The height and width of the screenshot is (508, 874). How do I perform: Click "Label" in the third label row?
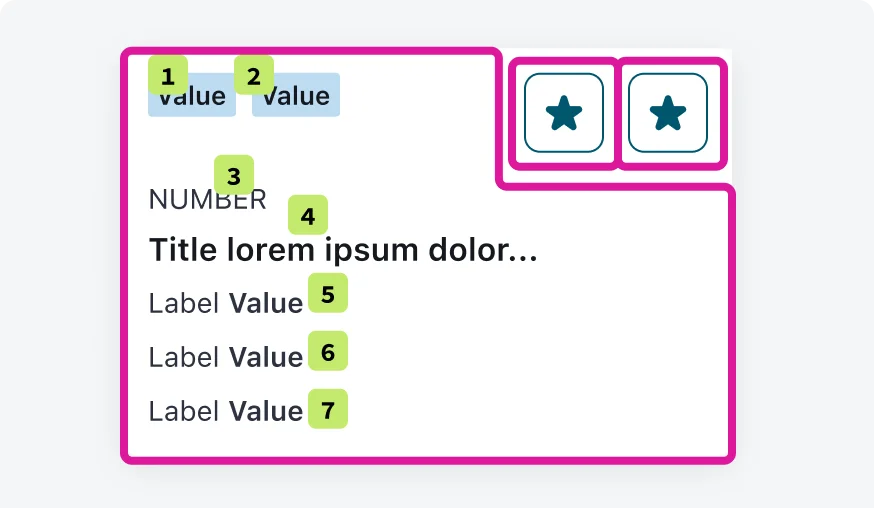(x=184, y=411)
